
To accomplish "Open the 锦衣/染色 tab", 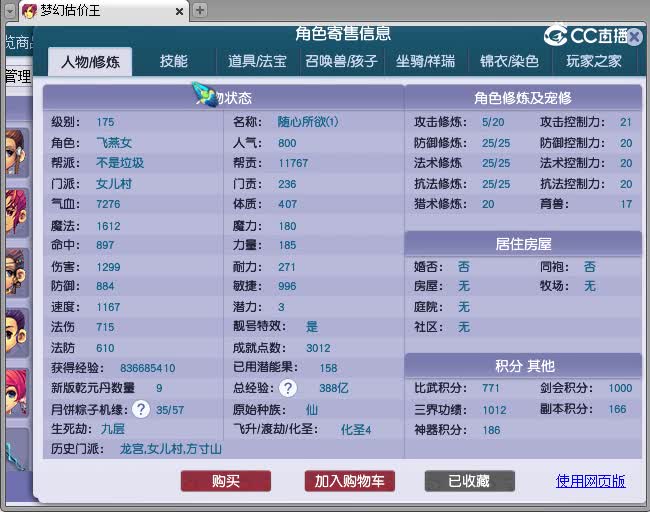I will (509, 61).
